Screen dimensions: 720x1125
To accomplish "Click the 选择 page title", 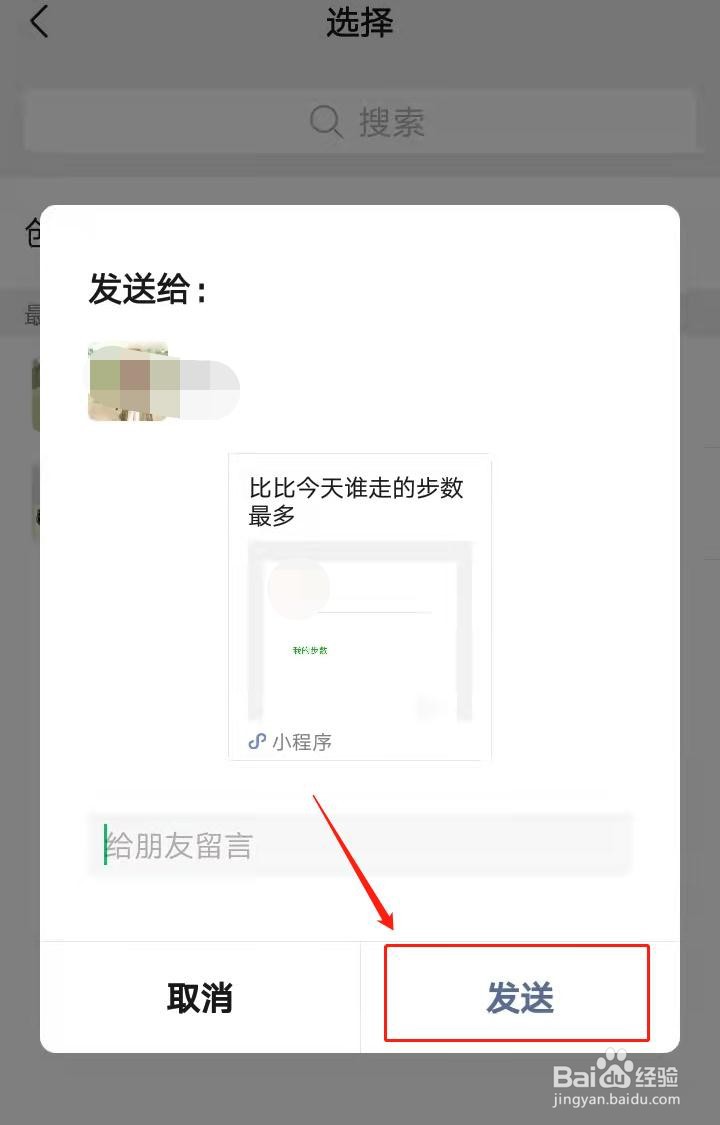I will click(x=360, y=22).
